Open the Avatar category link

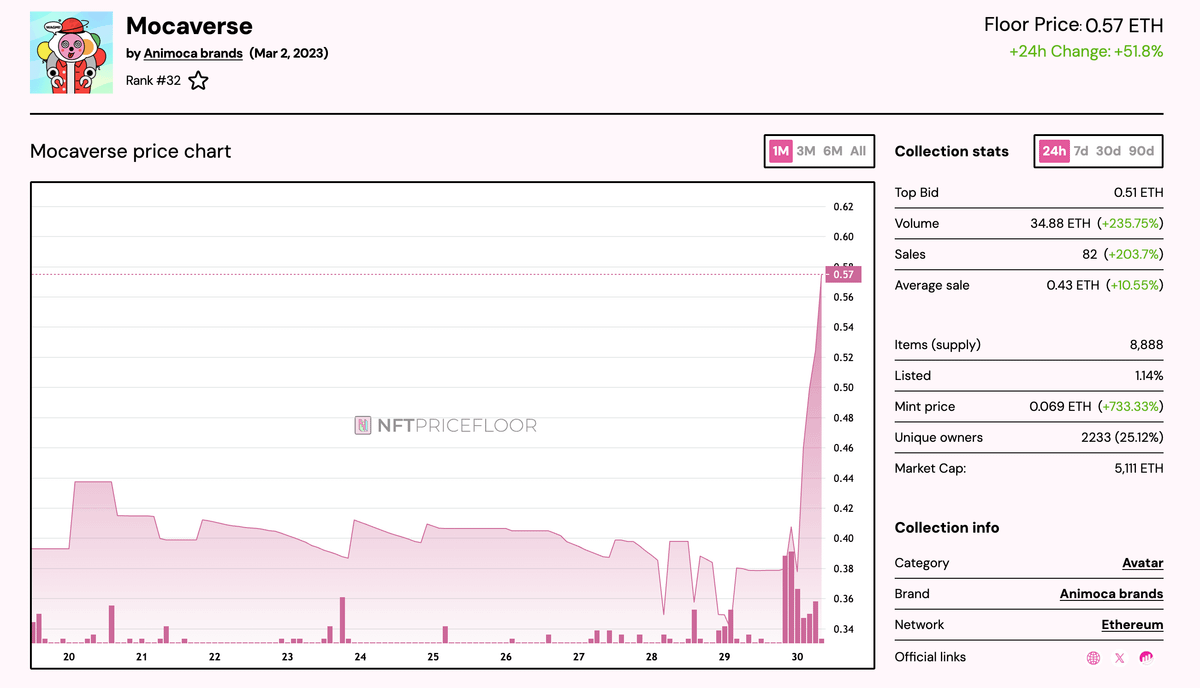point(1142,563)
